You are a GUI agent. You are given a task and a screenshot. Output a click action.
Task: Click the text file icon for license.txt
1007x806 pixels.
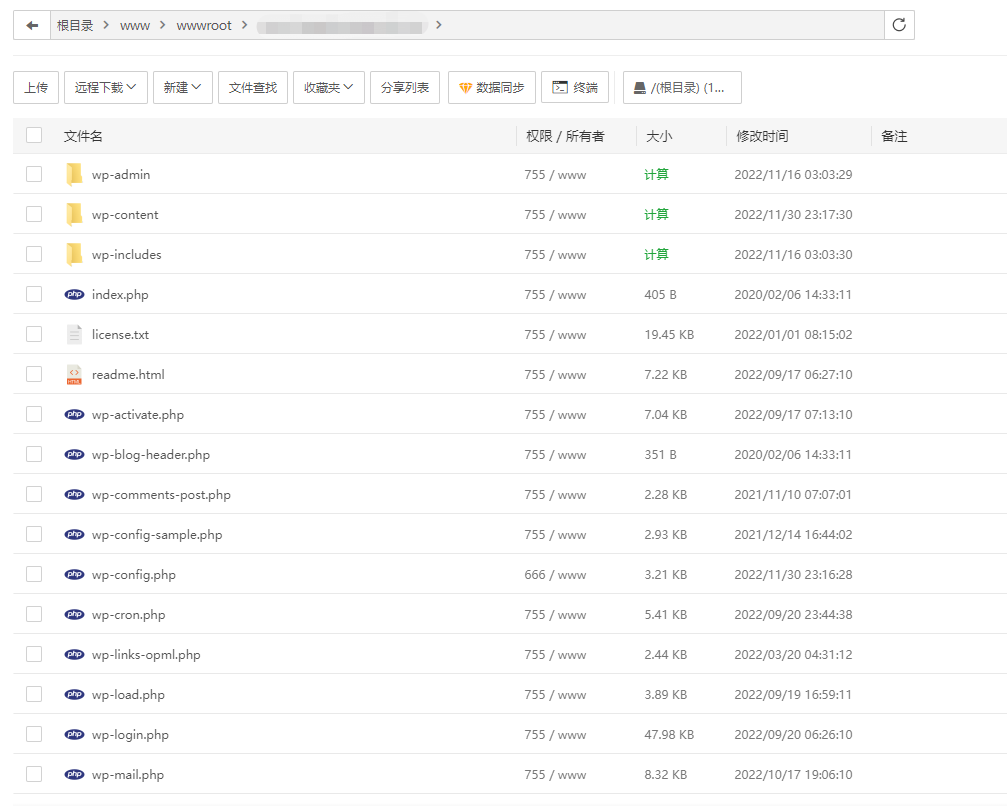(74, 334)
